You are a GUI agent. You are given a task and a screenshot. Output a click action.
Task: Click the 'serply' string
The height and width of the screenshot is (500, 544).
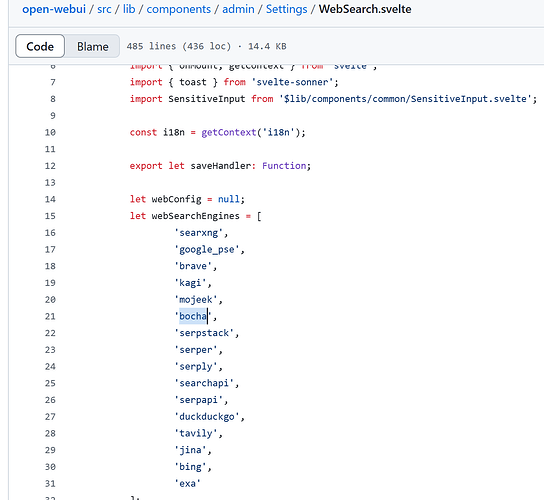196,366
